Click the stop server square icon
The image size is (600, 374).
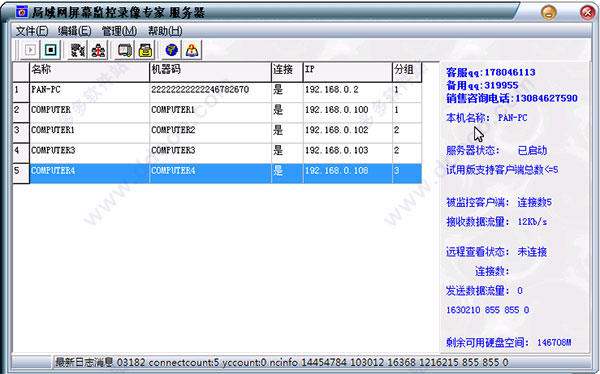[x=51, y=50]
